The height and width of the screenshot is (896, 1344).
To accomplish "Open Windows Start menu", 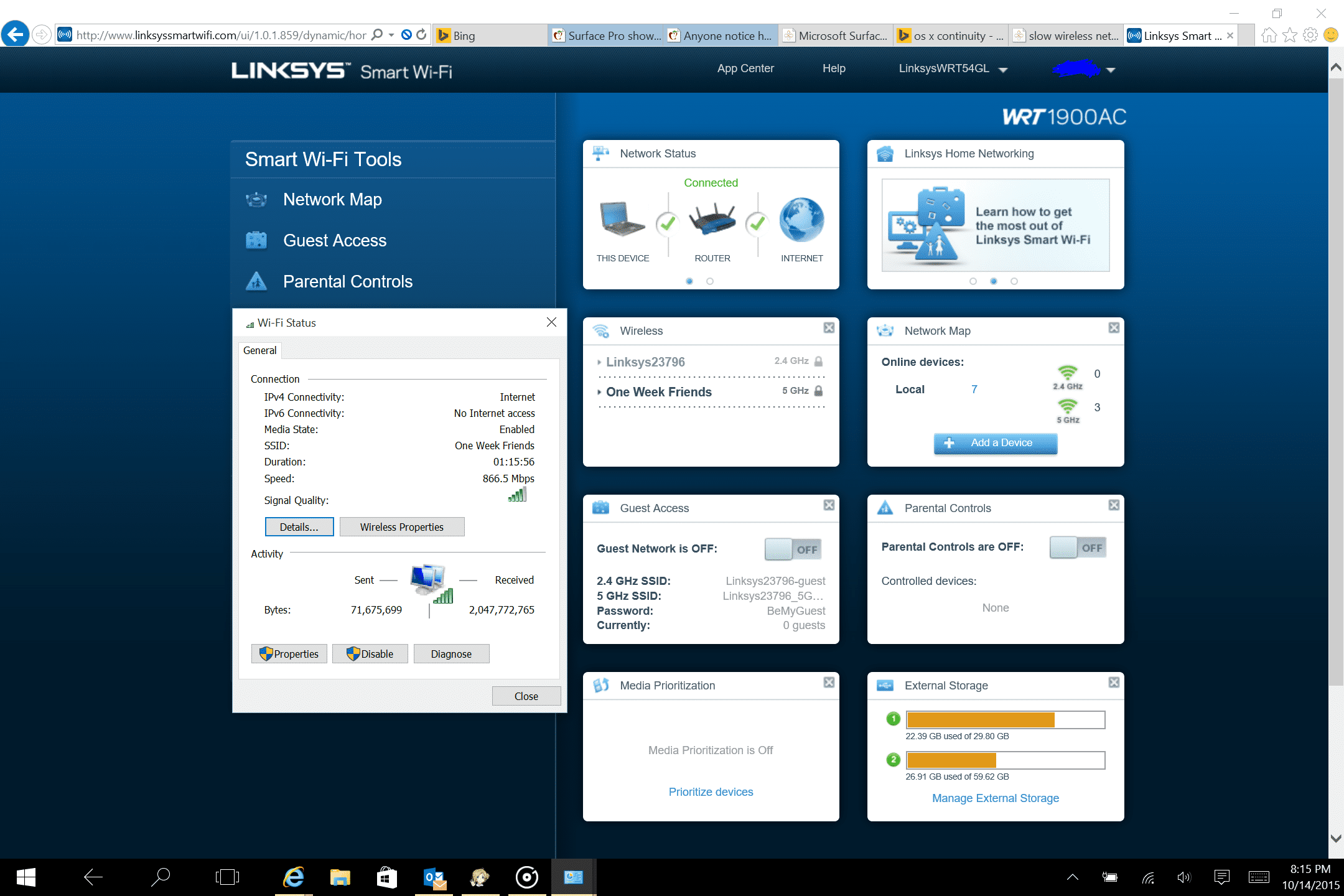I will 26,877.
